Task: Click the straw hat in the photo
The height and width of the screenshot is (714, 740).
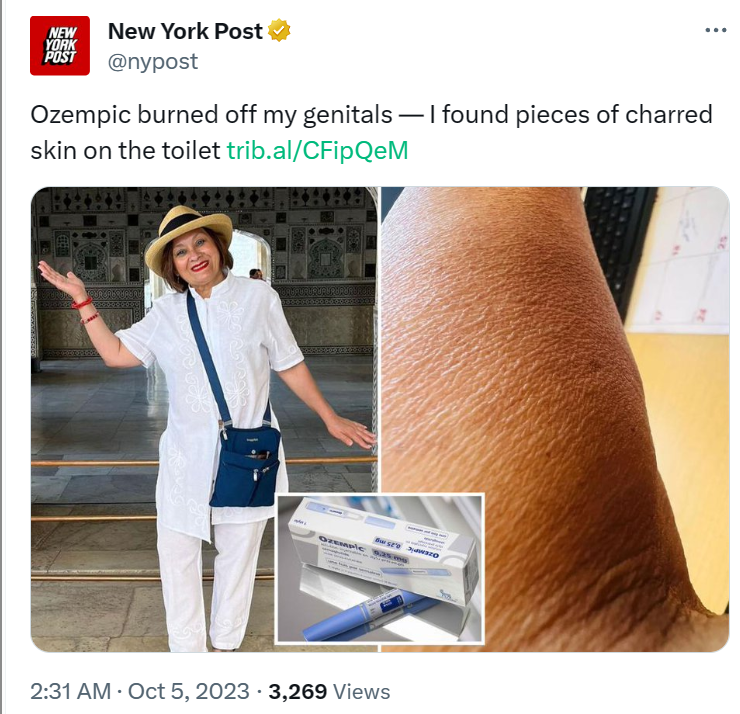Action: (189, 238)
